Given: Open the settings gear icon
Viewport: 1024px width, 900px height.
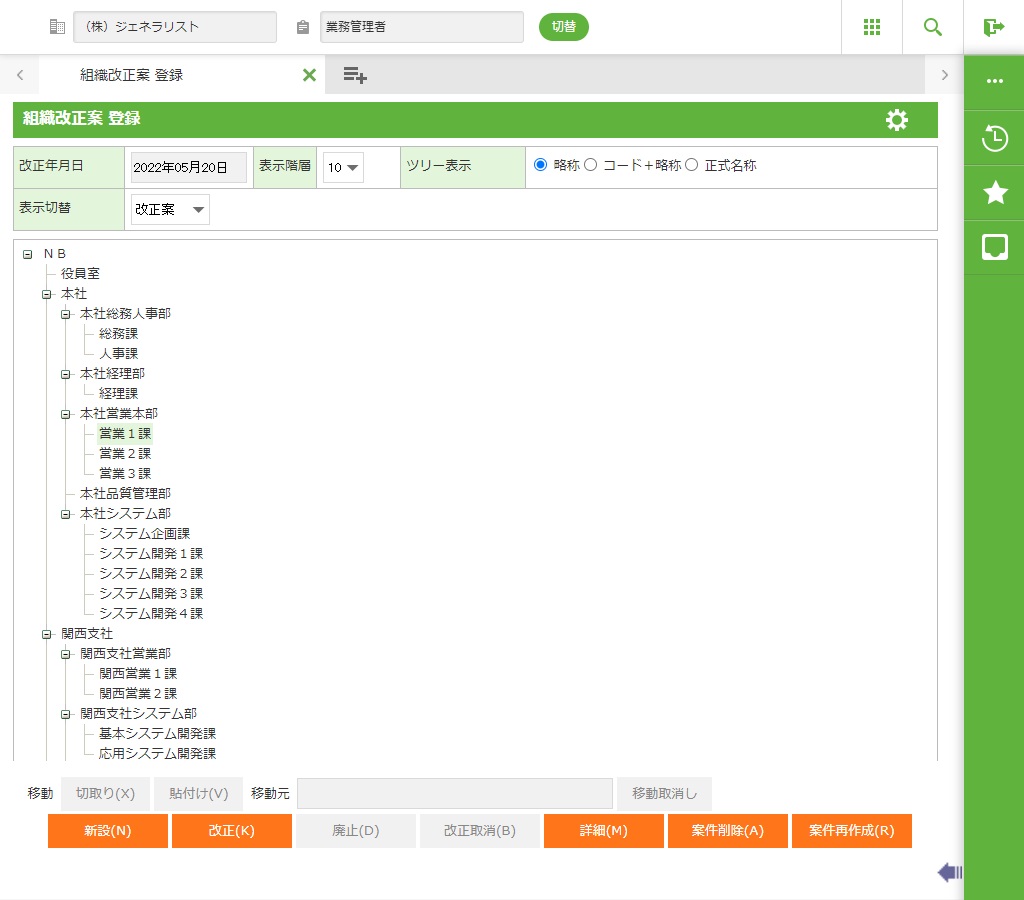Looking at the screenshot, I should coord(897,120).
